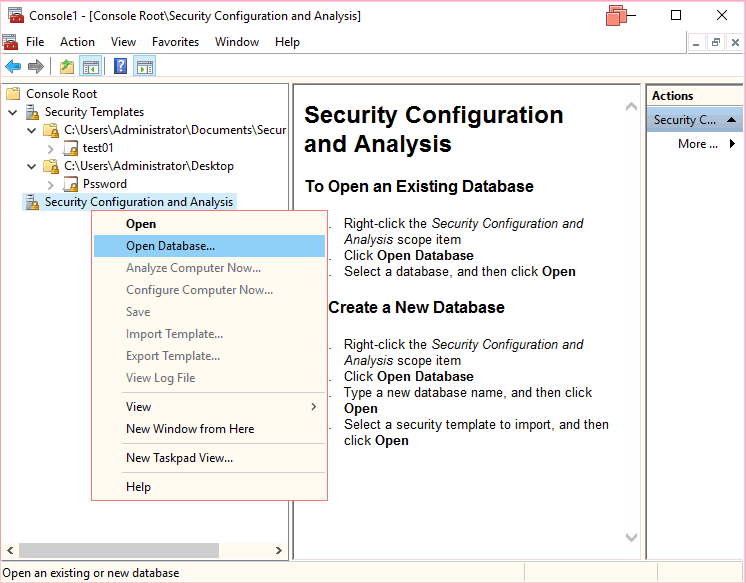Screen dimensions: 746x583
Task: Open the Help menu in menu bar
Action: 287,42
